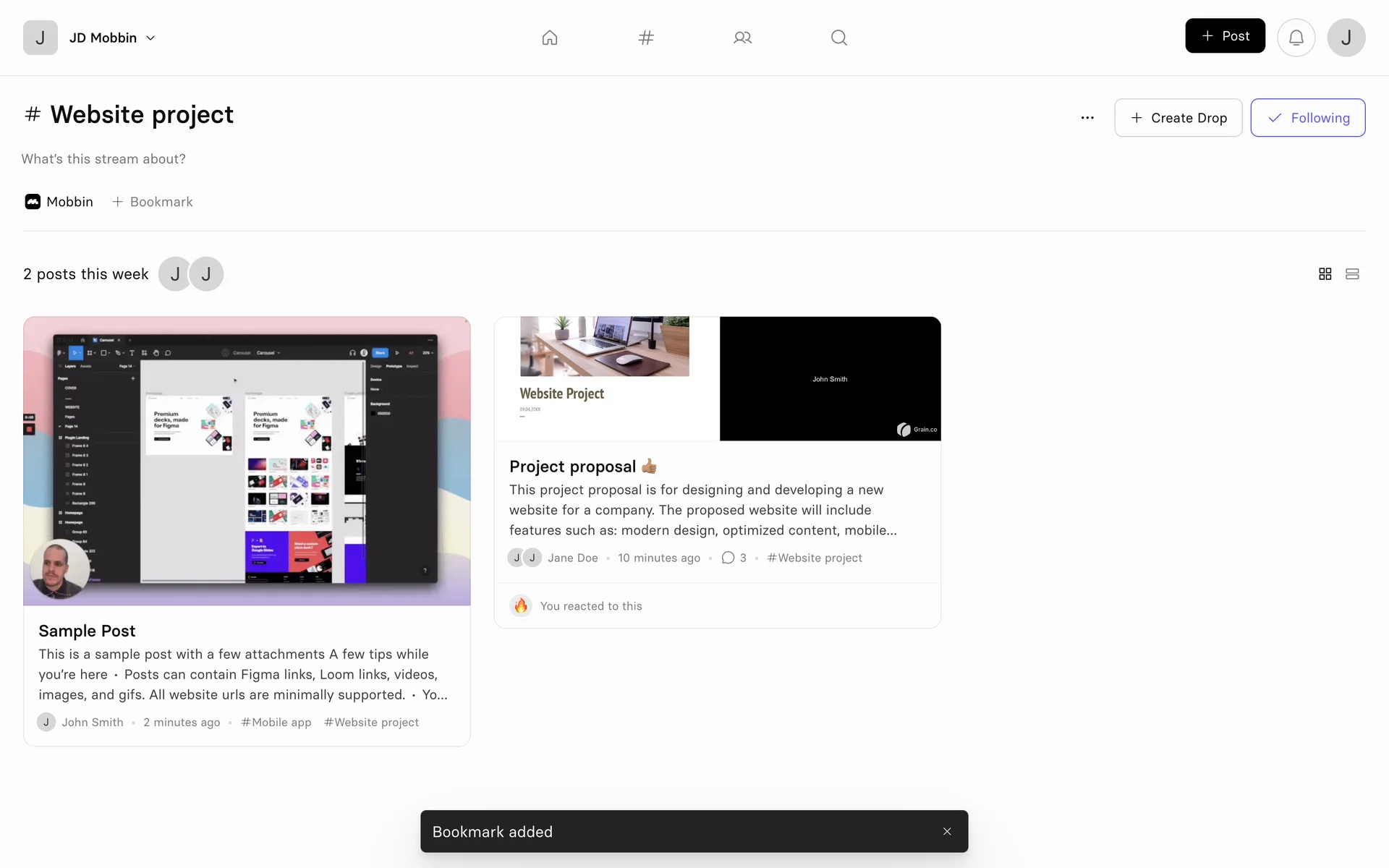Open the #Mobile app tag on Sample Post
This screenshot has width=1389, height=868.
pyautogui.click(x=276, y=722)
